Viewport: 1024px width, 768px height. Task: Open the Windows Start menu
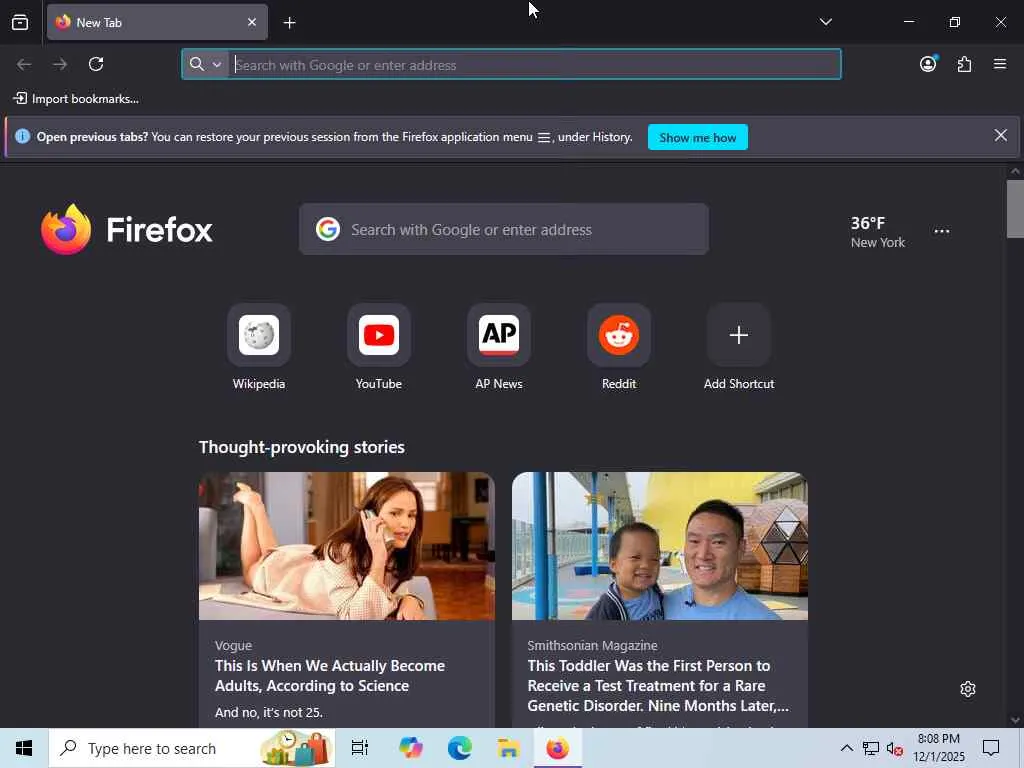24,748
